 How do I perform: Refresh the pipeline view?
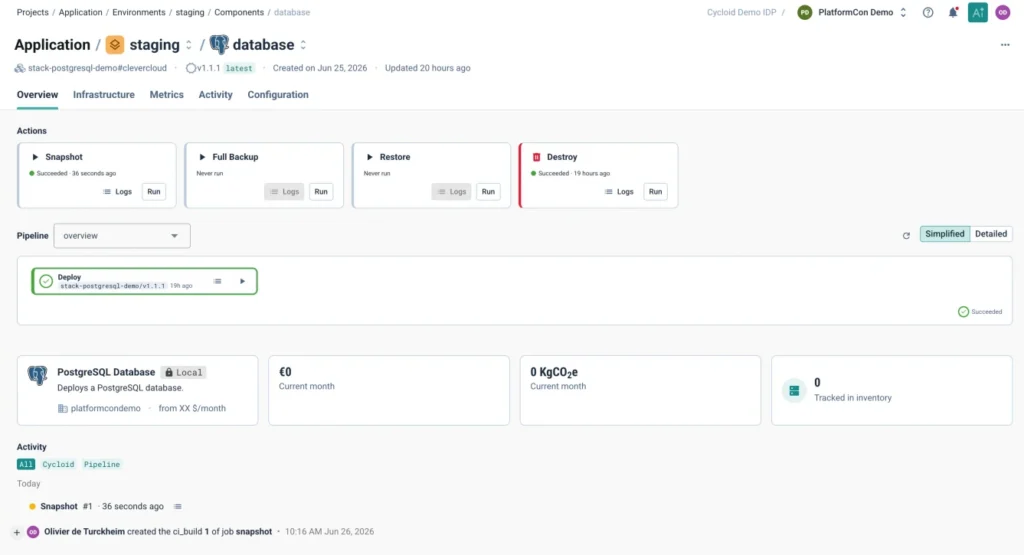906,236
